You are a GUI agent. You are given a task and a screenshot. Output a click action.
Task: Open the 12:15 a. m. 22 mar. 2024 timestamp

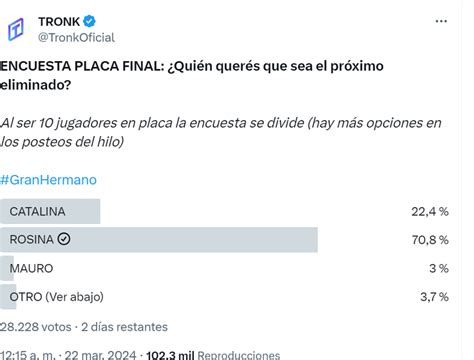click(68, 355)
